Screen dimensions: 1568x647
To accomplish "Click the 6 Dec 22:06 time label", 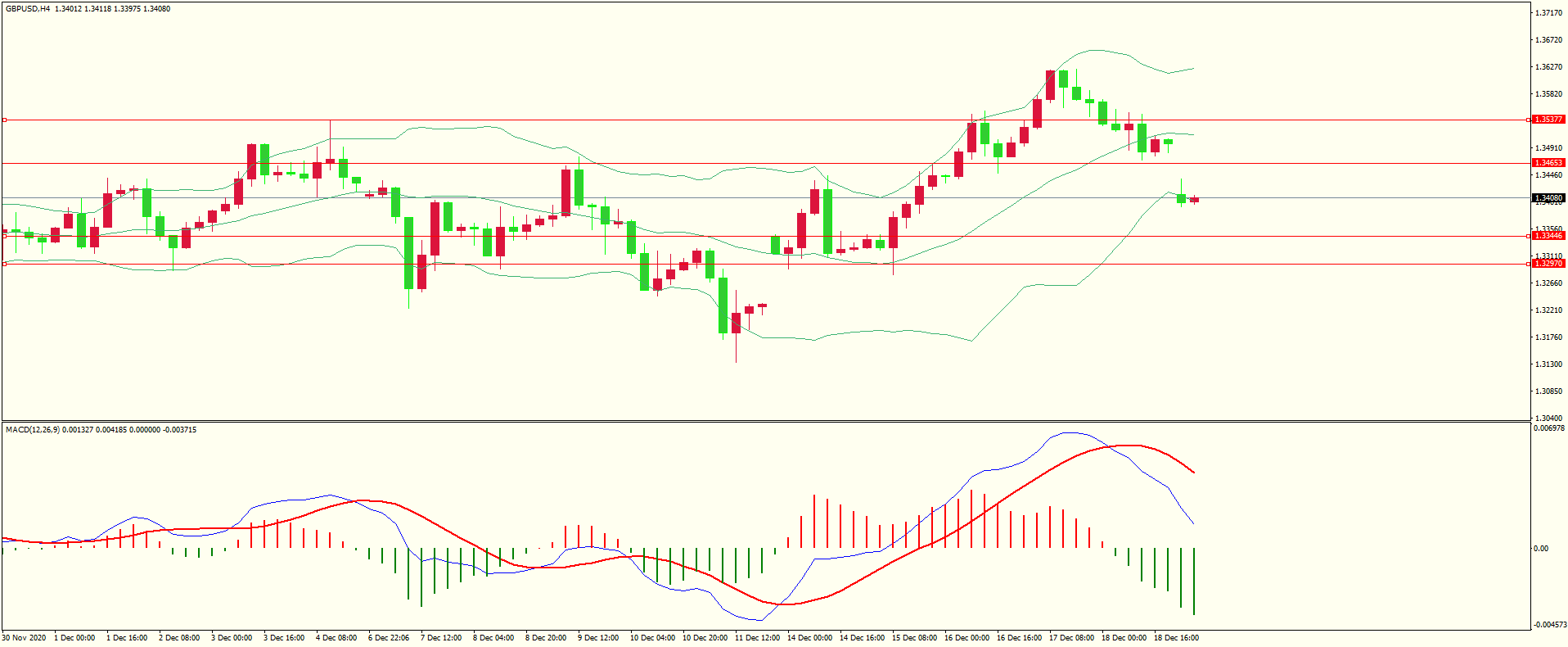I will click(x=390, y=638).
